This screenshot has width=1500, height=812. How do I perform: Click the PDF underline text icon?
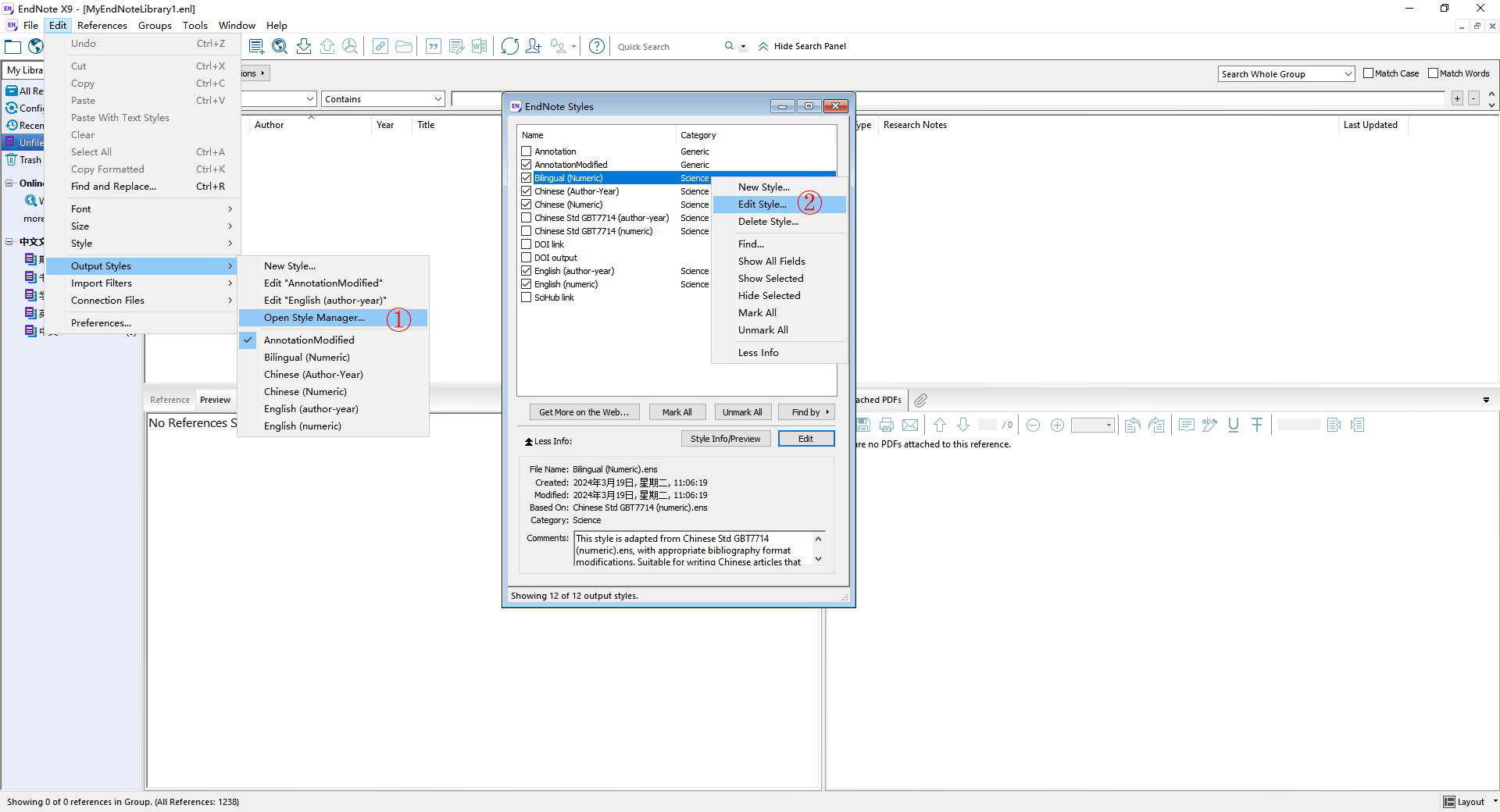pyautogui.click(x=1234, y=425)
